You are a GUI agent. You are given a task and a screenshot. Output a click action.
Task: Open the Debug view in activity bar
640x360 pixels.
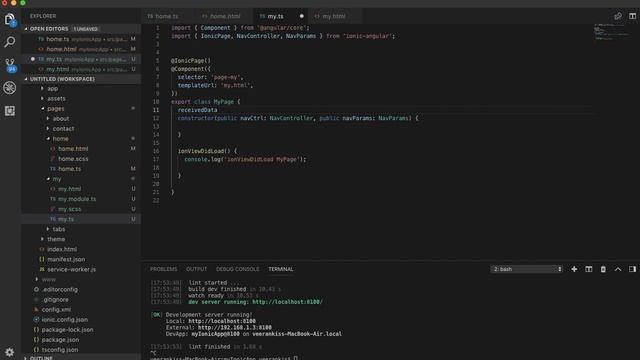click(10, 88)
